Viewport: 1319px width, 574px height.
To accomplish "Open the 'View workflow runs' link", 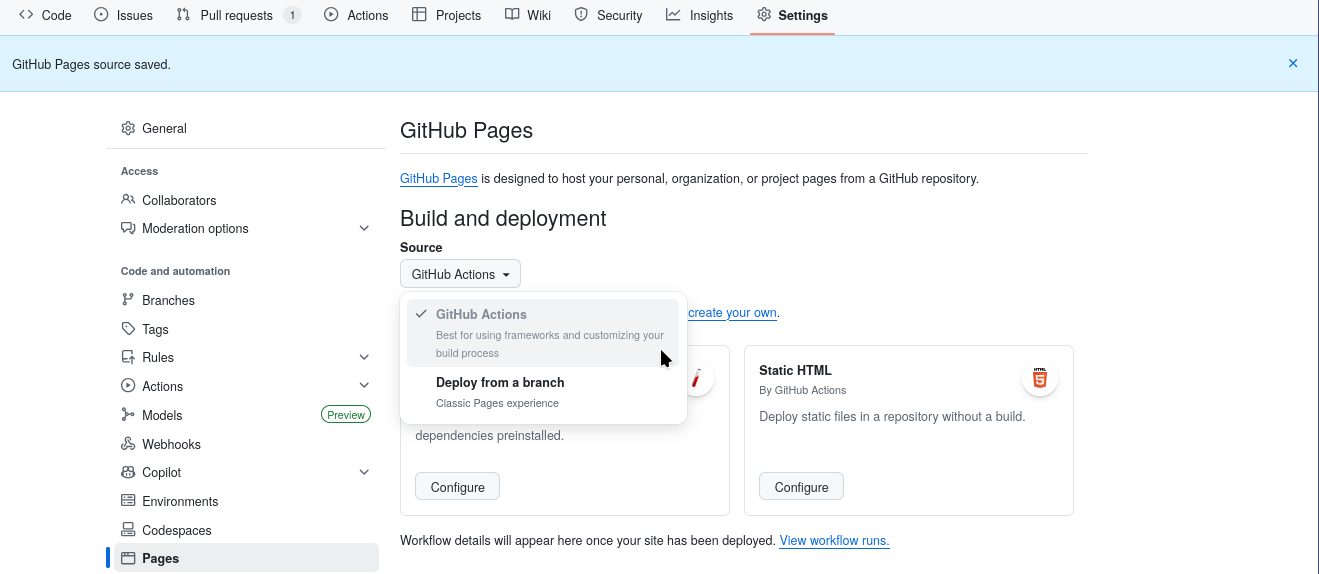I will [x=834, y=541].
